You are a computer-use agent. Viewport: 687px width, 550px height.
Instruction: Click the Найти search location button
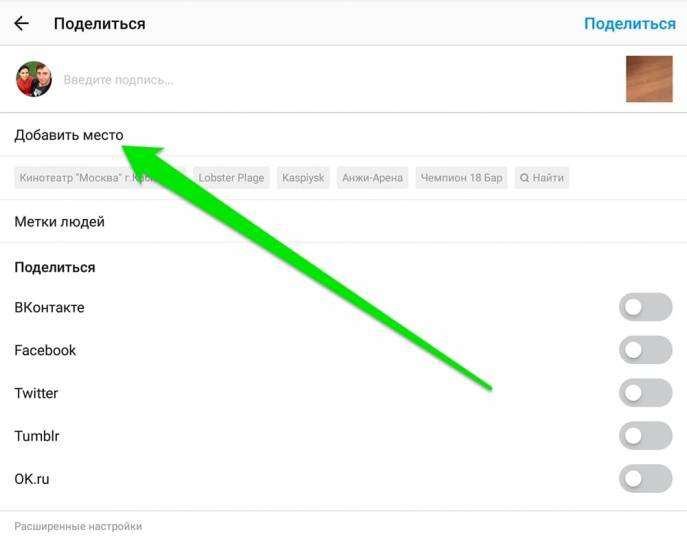point(542,178)
